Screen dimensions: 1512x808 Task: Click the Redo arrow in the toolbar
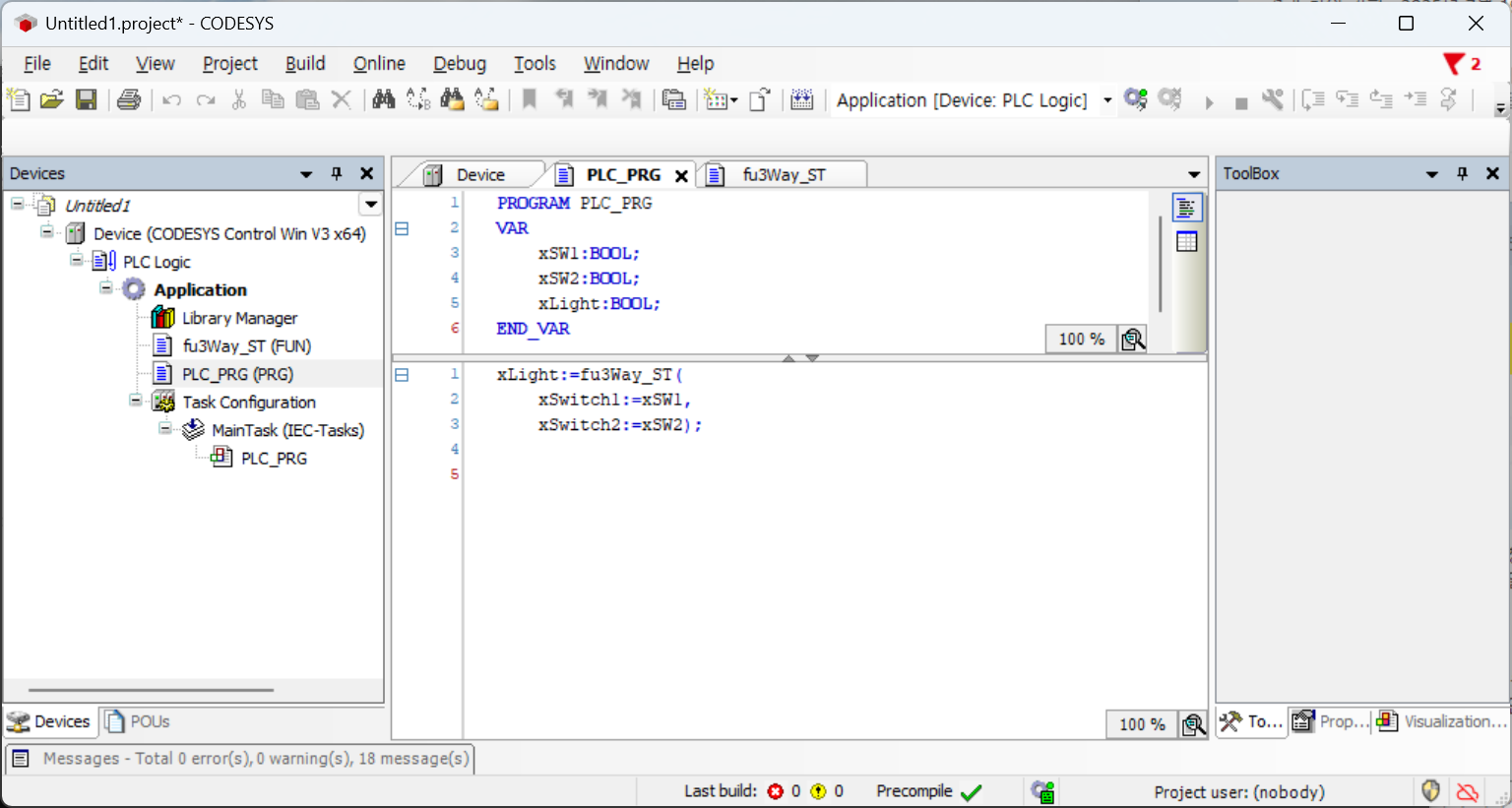point(206,99)
